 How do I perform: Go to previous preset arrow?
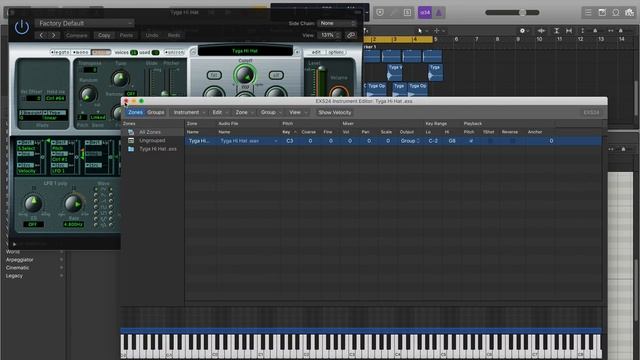pyautogui.click(x=41, y=36)
